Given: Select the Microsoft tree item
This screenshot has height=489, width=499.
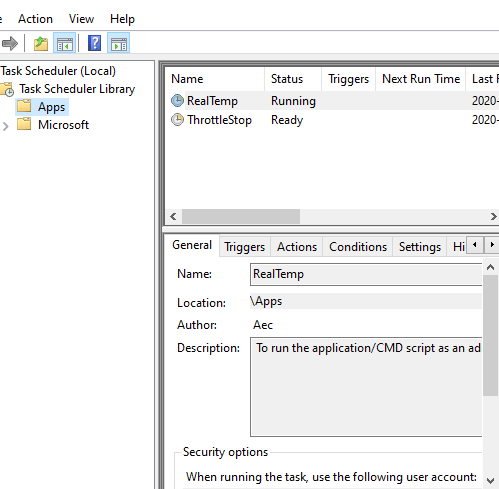Looking at the screenshot, I should pyautogui.click(x=63, y=125).
